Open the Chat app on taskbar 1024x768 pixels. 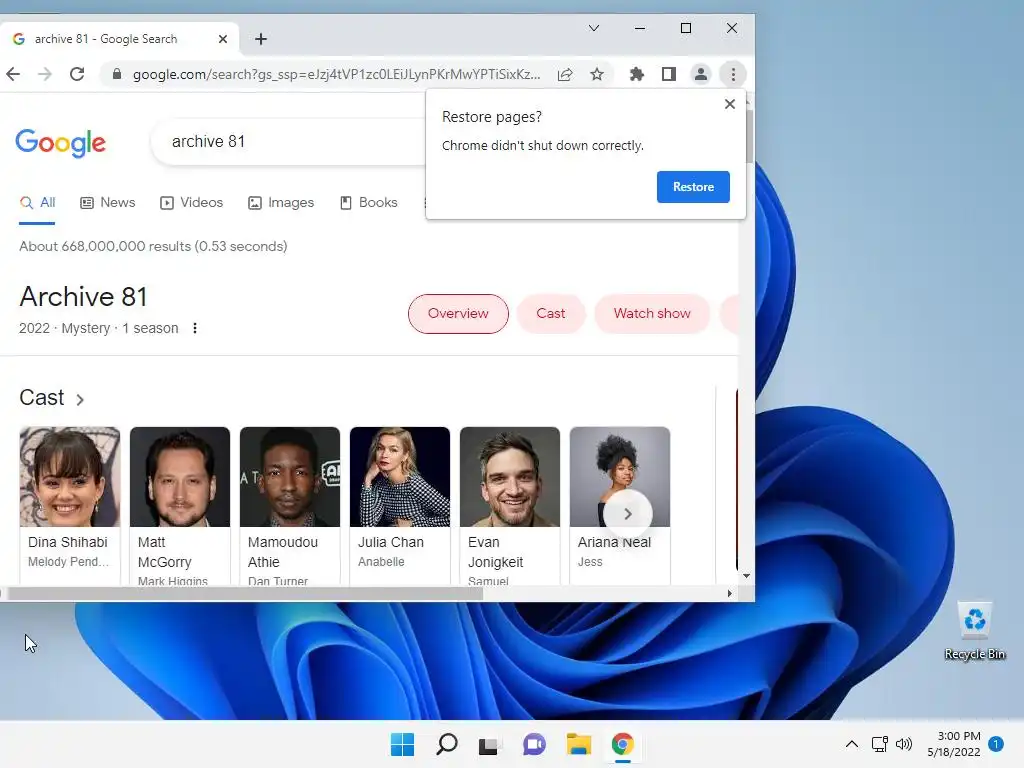point(534,744)
